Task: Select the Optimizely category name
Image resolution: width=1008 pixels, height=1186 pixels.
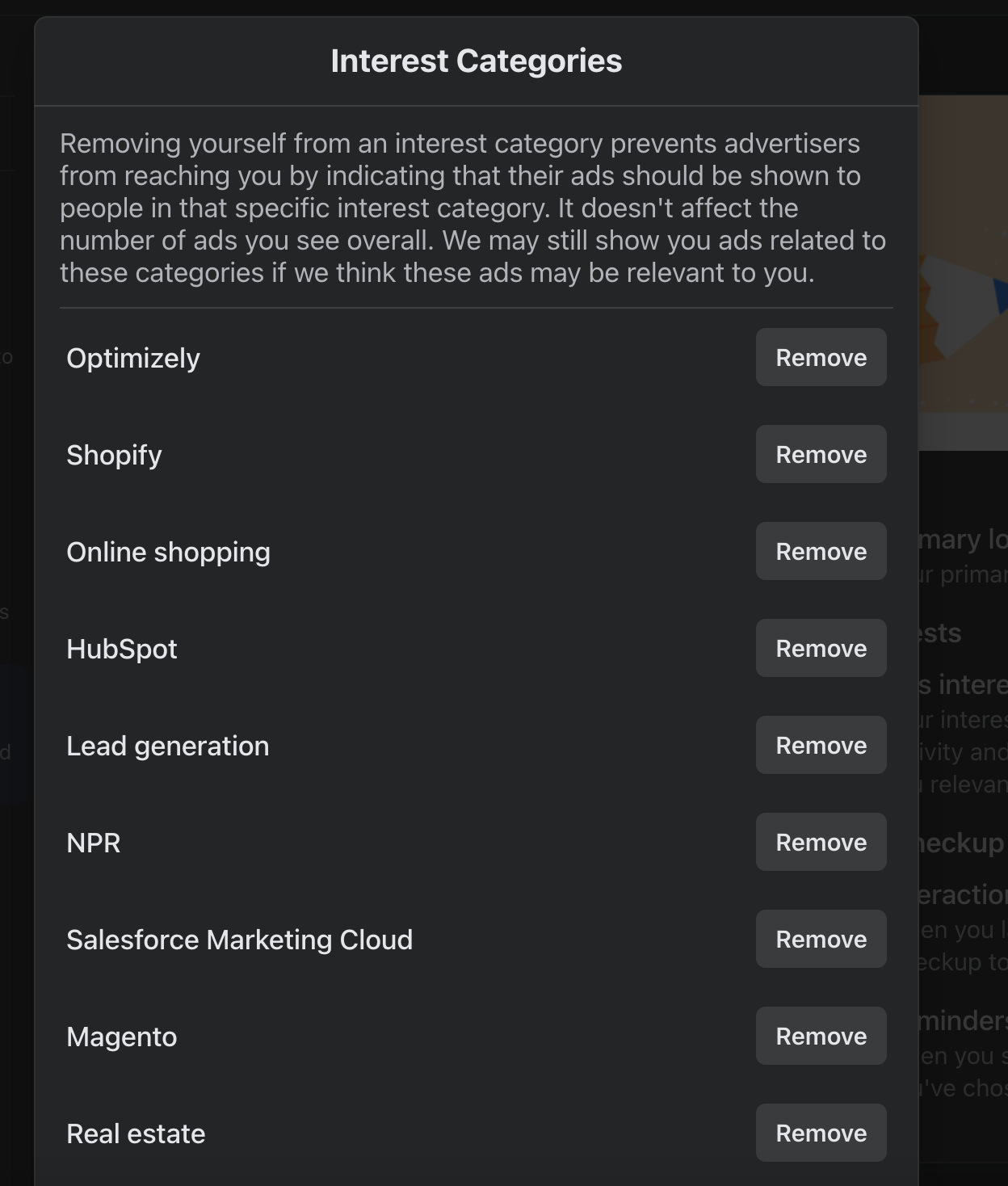Action: click(133, 359)
